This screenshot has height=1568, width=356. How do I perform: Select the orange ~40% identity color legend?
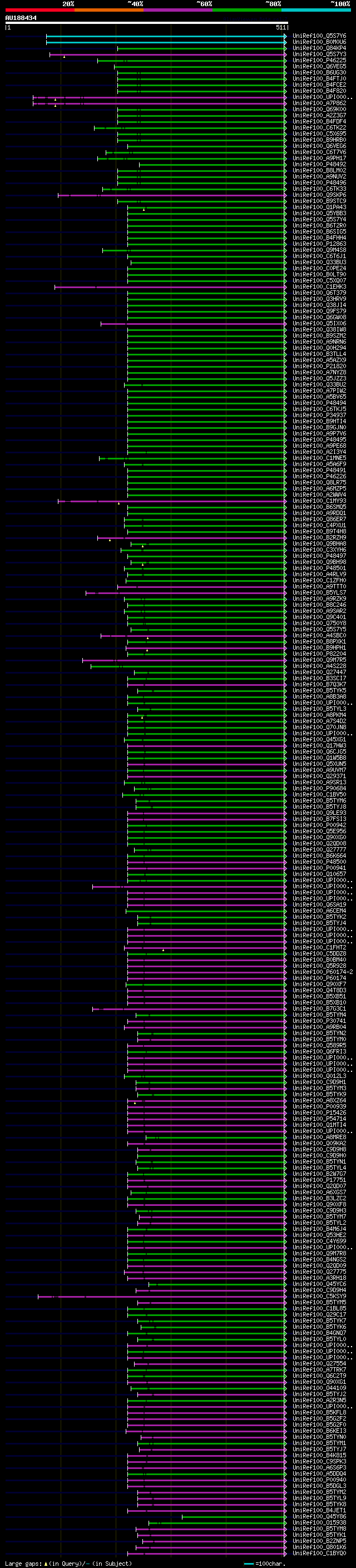pos(109,10)
